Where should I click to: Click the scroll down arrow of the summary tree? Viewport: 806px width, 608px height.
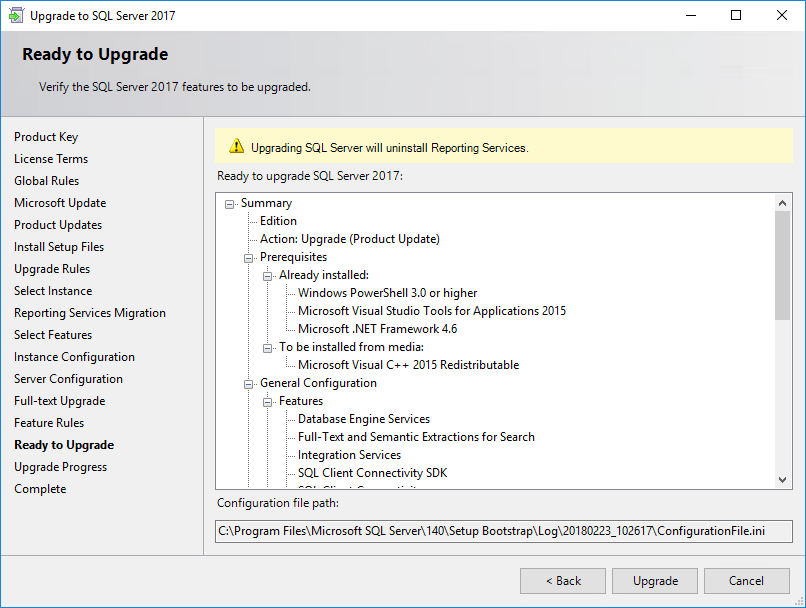coord(782,480)
